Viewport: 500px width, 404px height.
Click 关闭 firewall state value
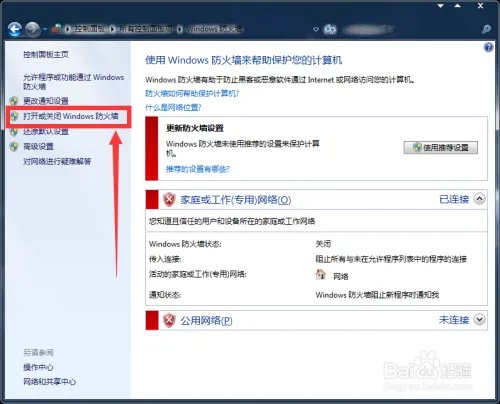click(x=323, y=244)
